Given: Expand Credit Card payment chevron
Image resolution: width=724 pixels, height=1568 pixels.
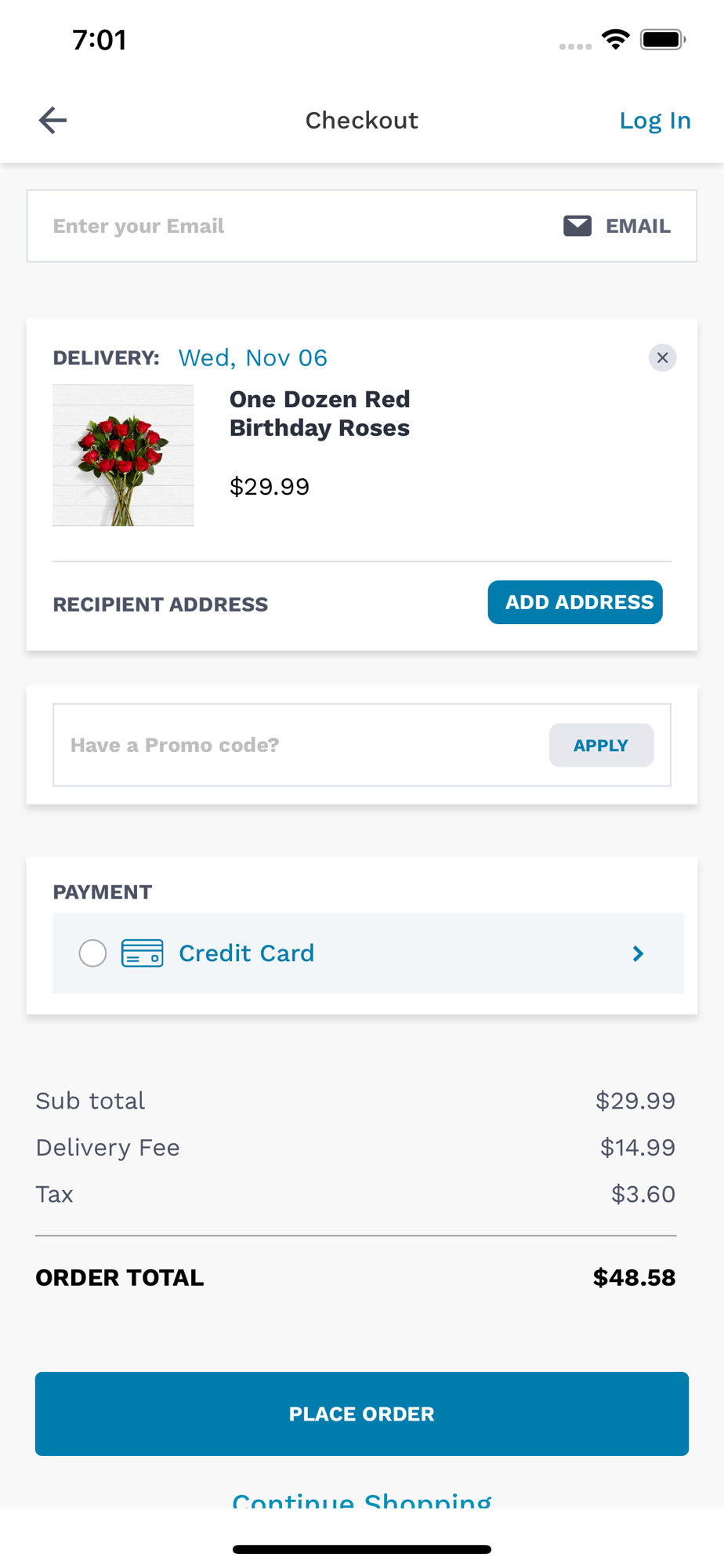Looking at the screenshot, I should click(x=638, y=953).
